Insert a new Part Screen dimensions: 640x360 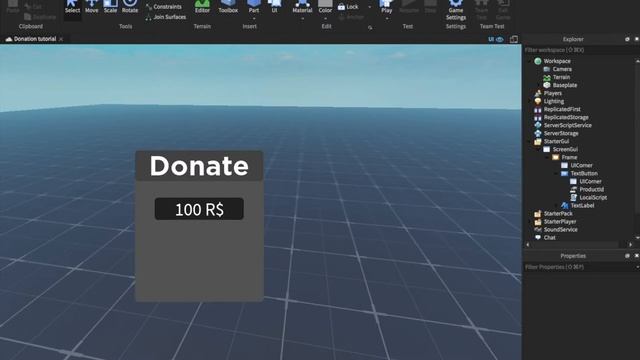[x=254, y=7]
